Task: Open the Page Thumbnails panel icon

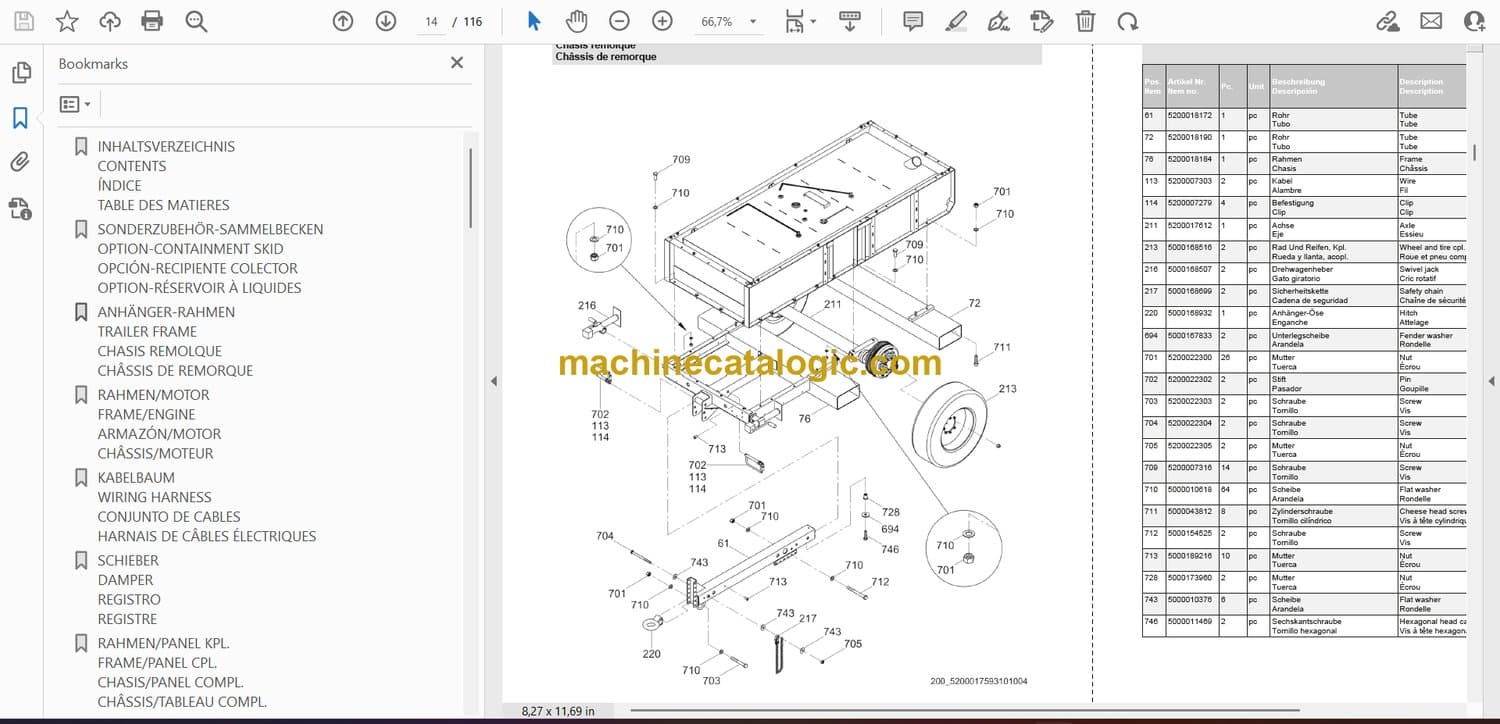Action: tap(20, 73)
